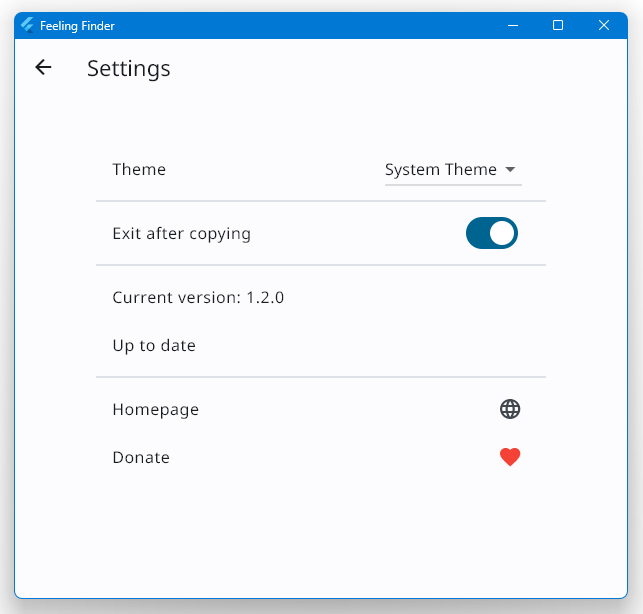Click the Settings page heading
Image resolution: width=643 pixels, height=614 pixels.
click(129, 68)
